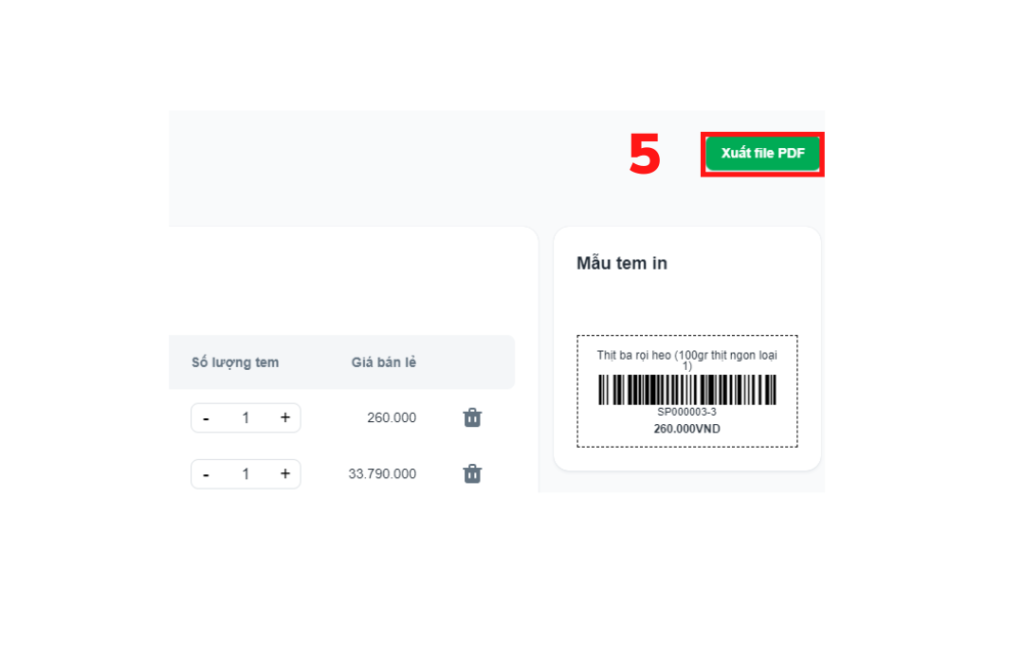1024x647 pixels.
Task: Click the SP000003-3 code under barcode
Action: (687, 412)
